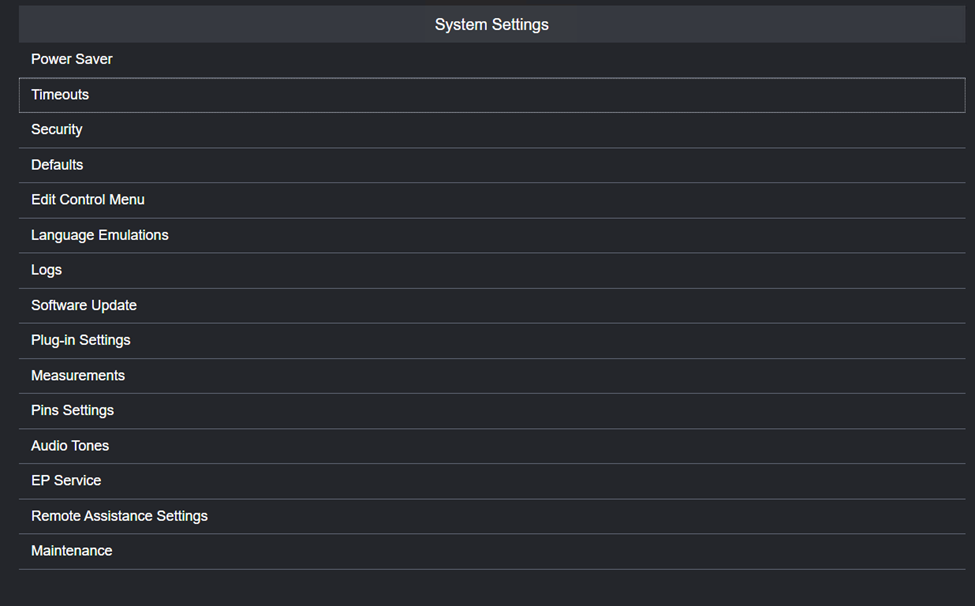Image resolution: width=975 pixels, height=606 pixels.
Task: View the Logs section
Action: (x=47, y=270)
